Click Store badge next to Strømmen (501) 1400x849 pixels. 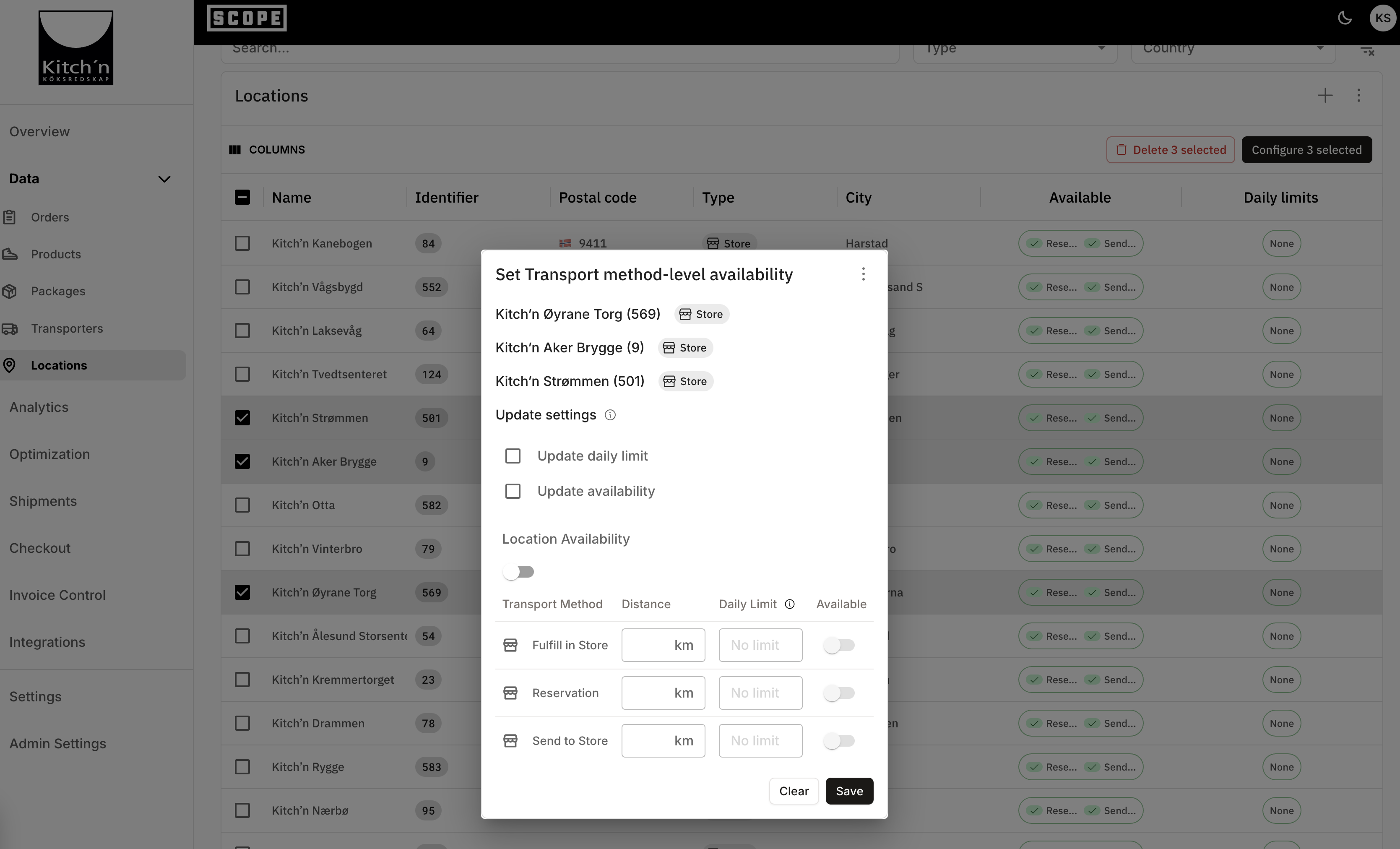[x=686, y=381]
